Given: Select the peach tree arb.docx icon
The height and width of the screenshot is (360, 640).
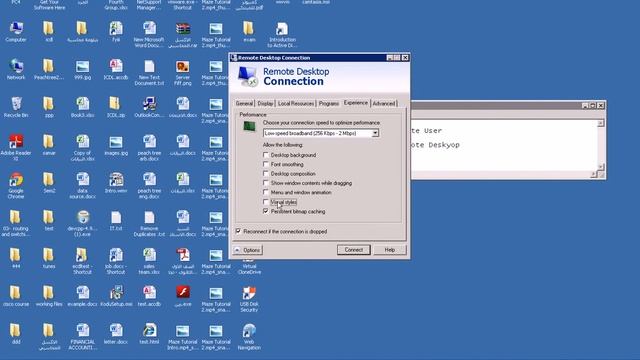Looking at the screenshot, I should (149, 148).
